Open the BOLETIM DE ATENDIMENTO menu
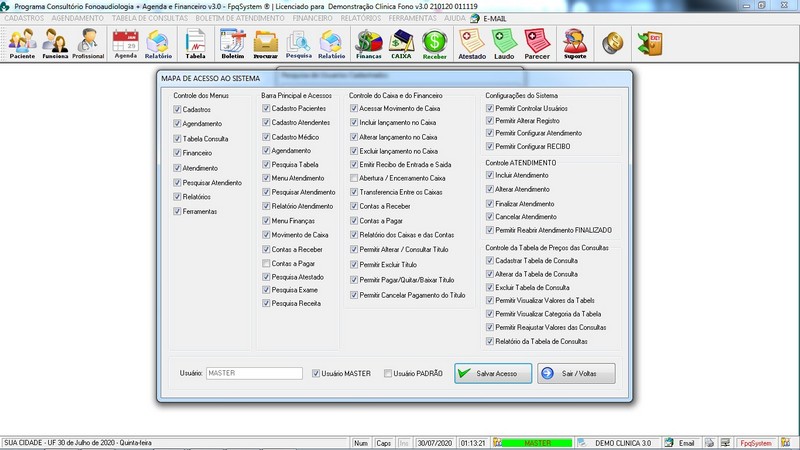 240,18
